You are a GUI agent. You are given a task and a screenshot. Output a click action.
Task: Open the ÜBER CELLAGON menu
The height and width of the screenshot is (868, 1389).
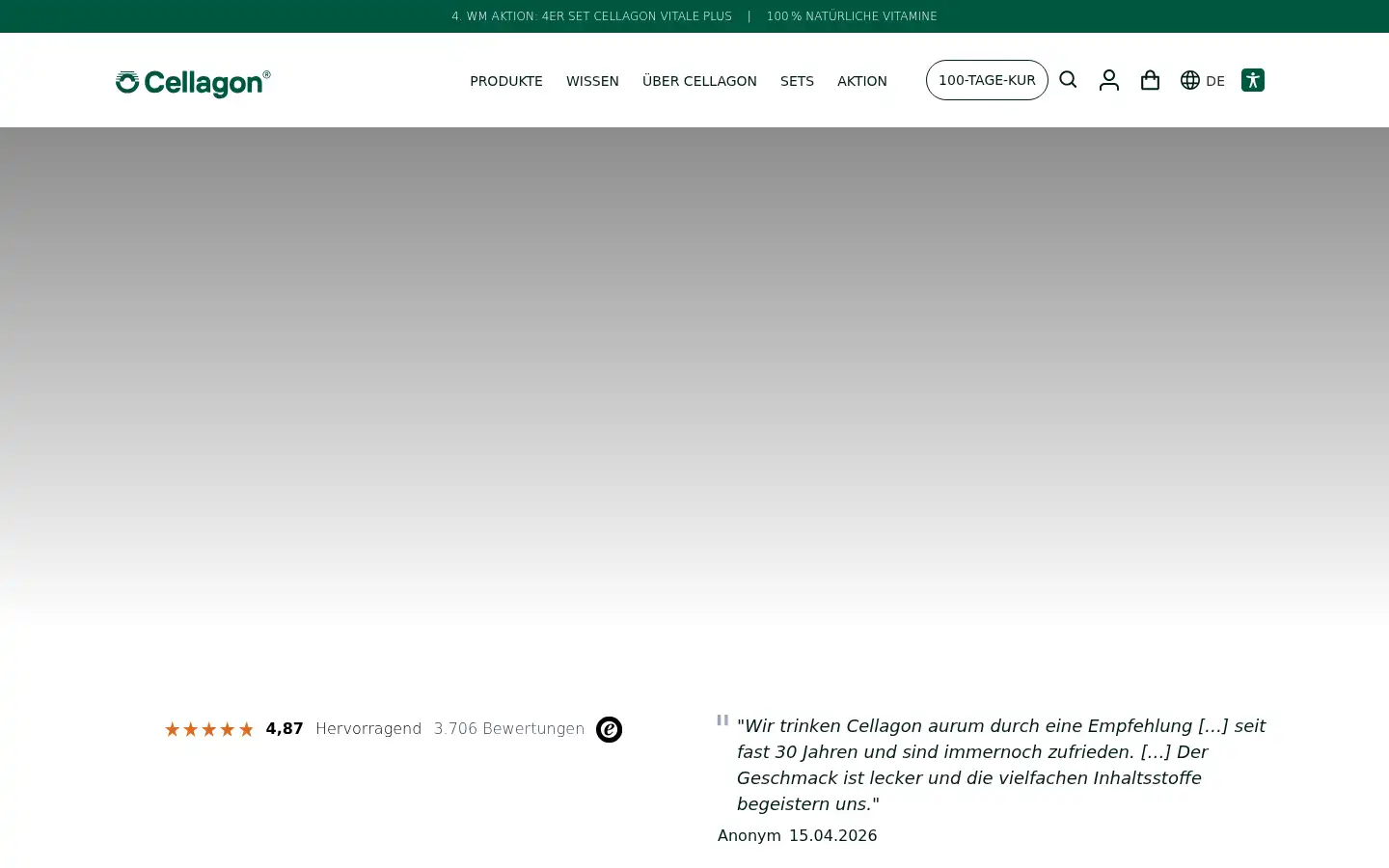699,81
